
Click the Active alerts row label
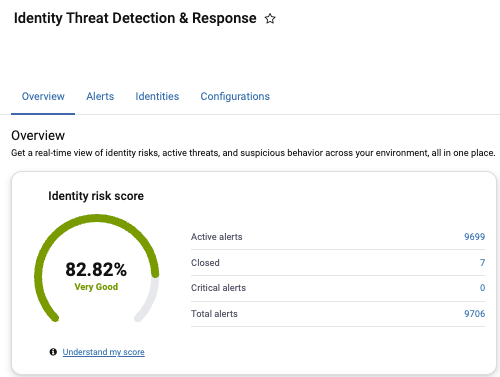[217, 237]
